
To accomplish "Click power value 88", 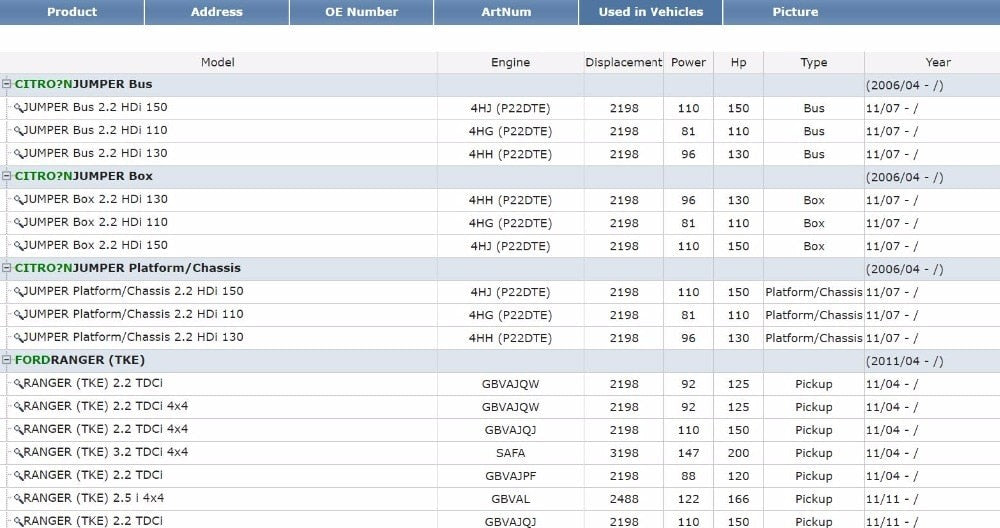I will 688,476.
